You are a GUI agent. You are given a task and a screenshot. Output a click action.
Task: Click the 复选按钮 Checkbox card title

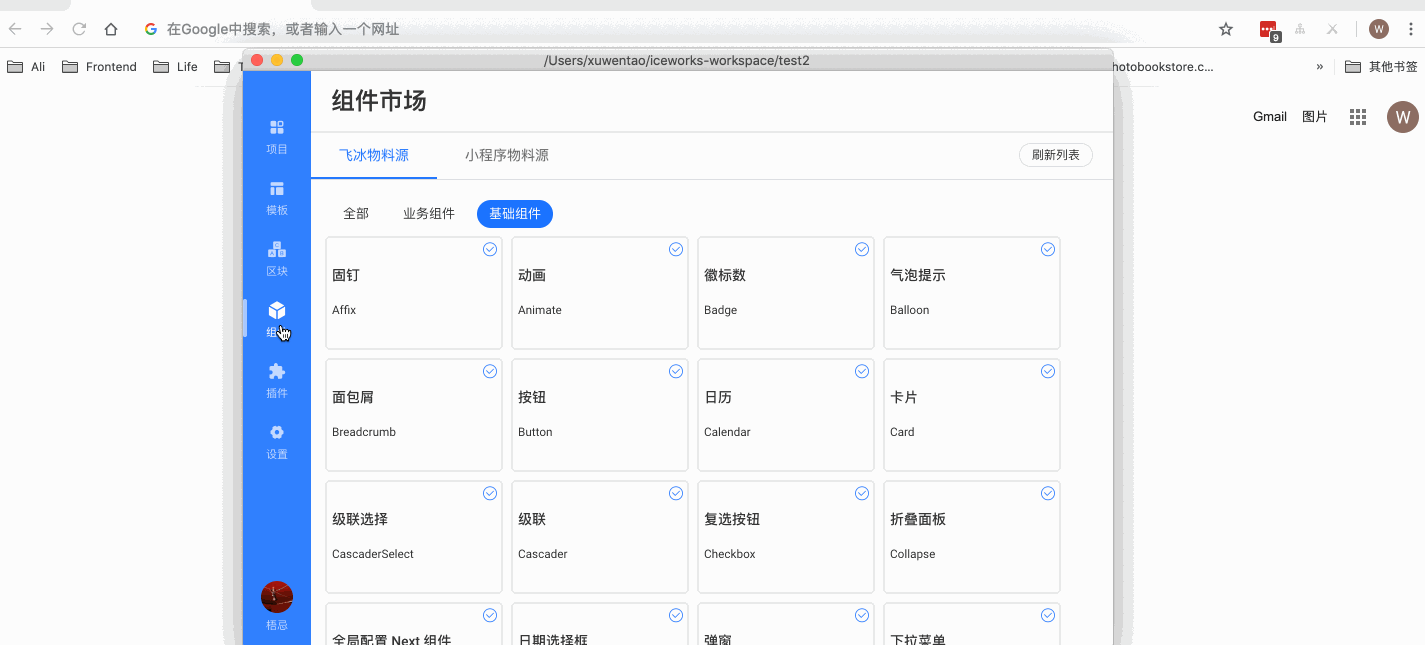(732, 519)
